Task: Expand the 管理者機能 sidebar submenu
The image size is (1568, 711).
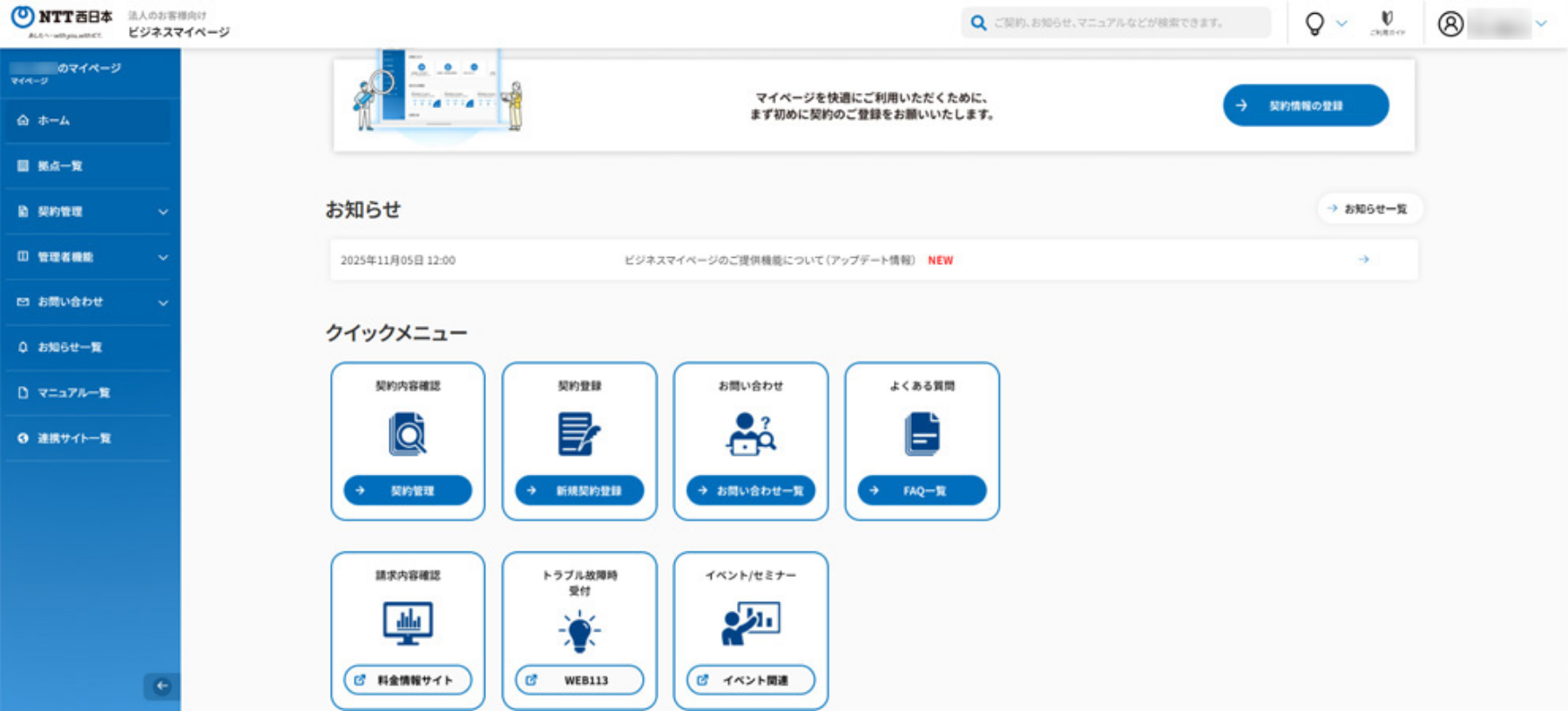Action: coord(163,257)
